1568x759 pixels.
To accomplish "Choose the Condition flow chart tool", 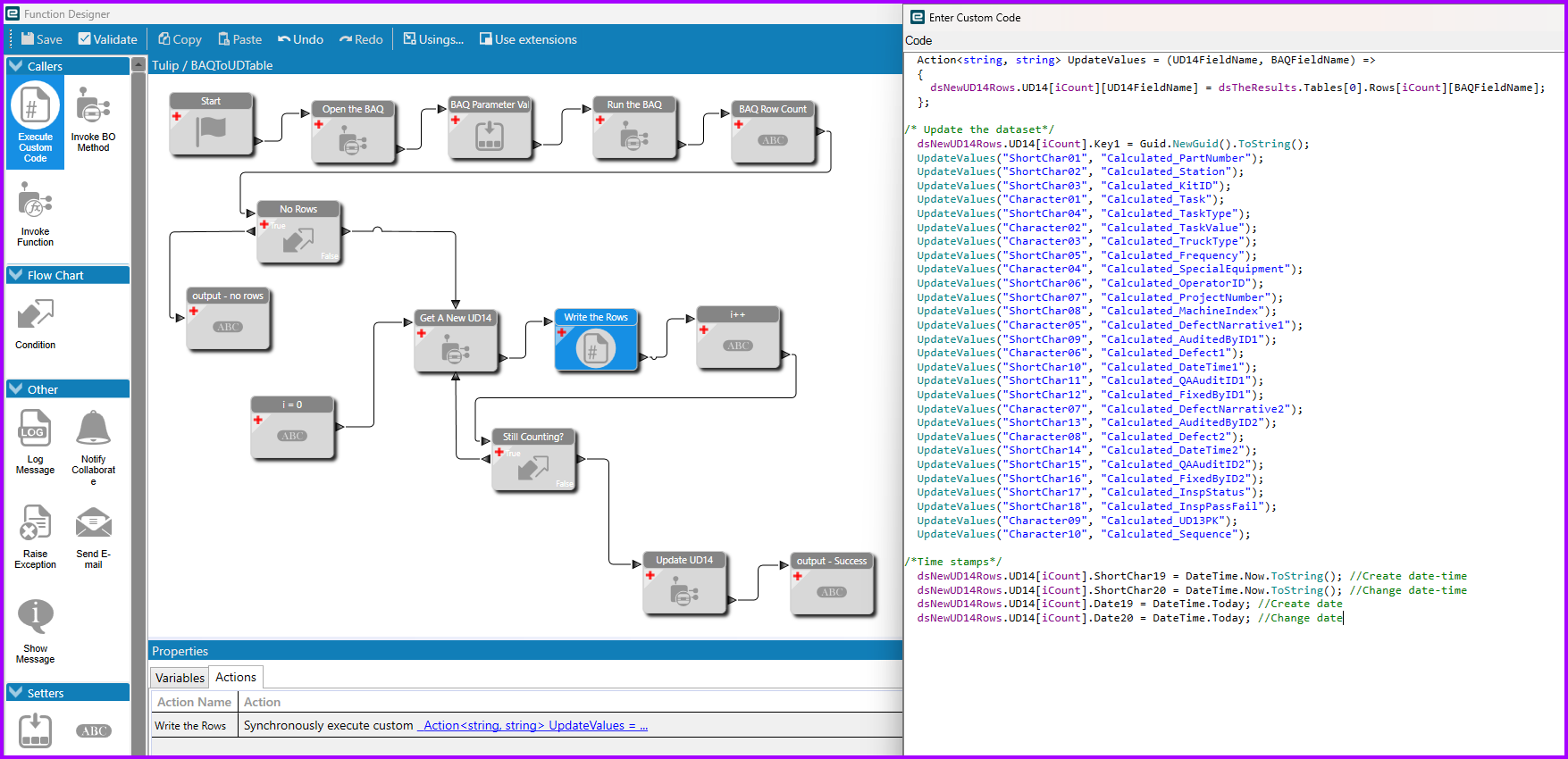I will [35, 323].
